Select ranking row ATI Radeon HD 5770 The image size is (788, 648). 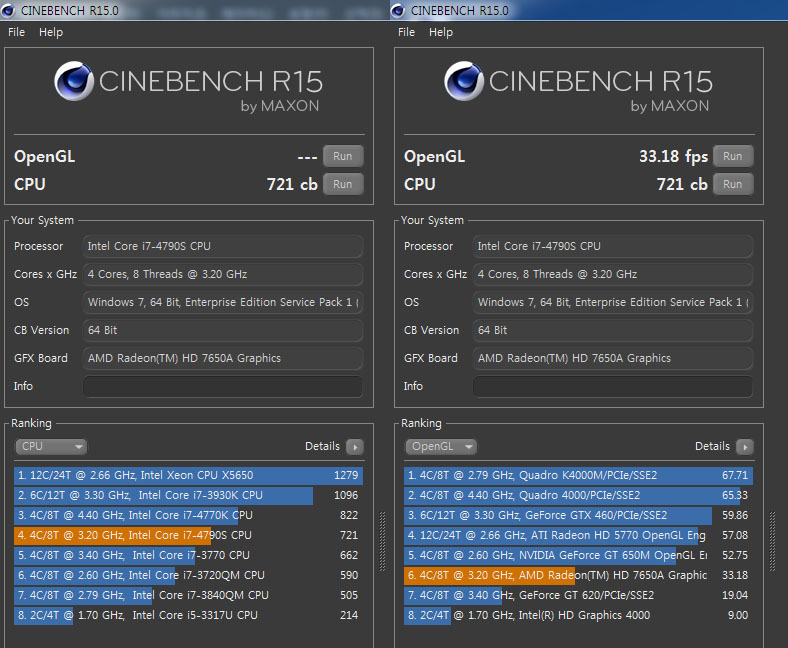point(578,535)
